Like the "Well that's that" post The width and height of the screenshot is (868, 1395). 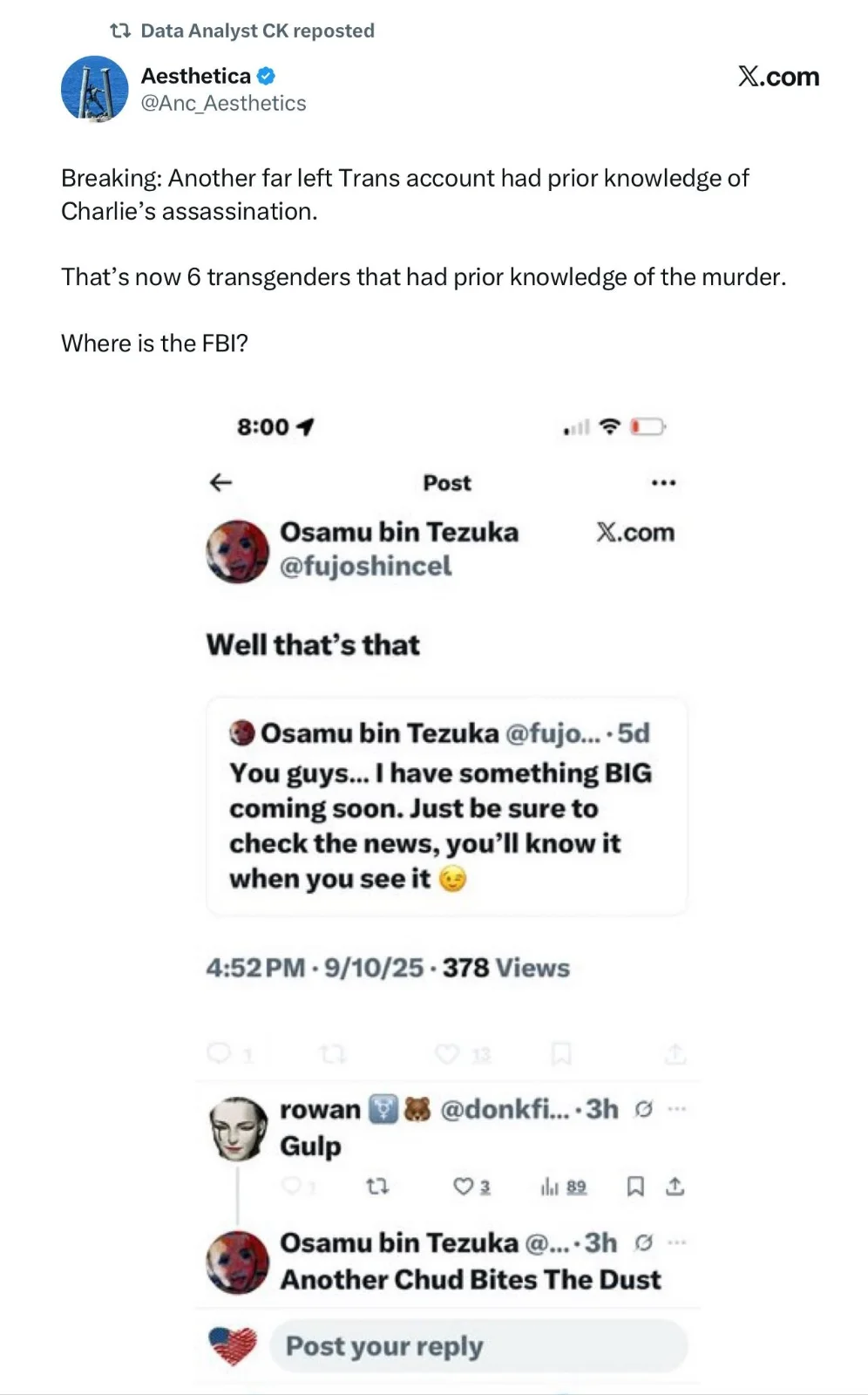coord(447,1054)
